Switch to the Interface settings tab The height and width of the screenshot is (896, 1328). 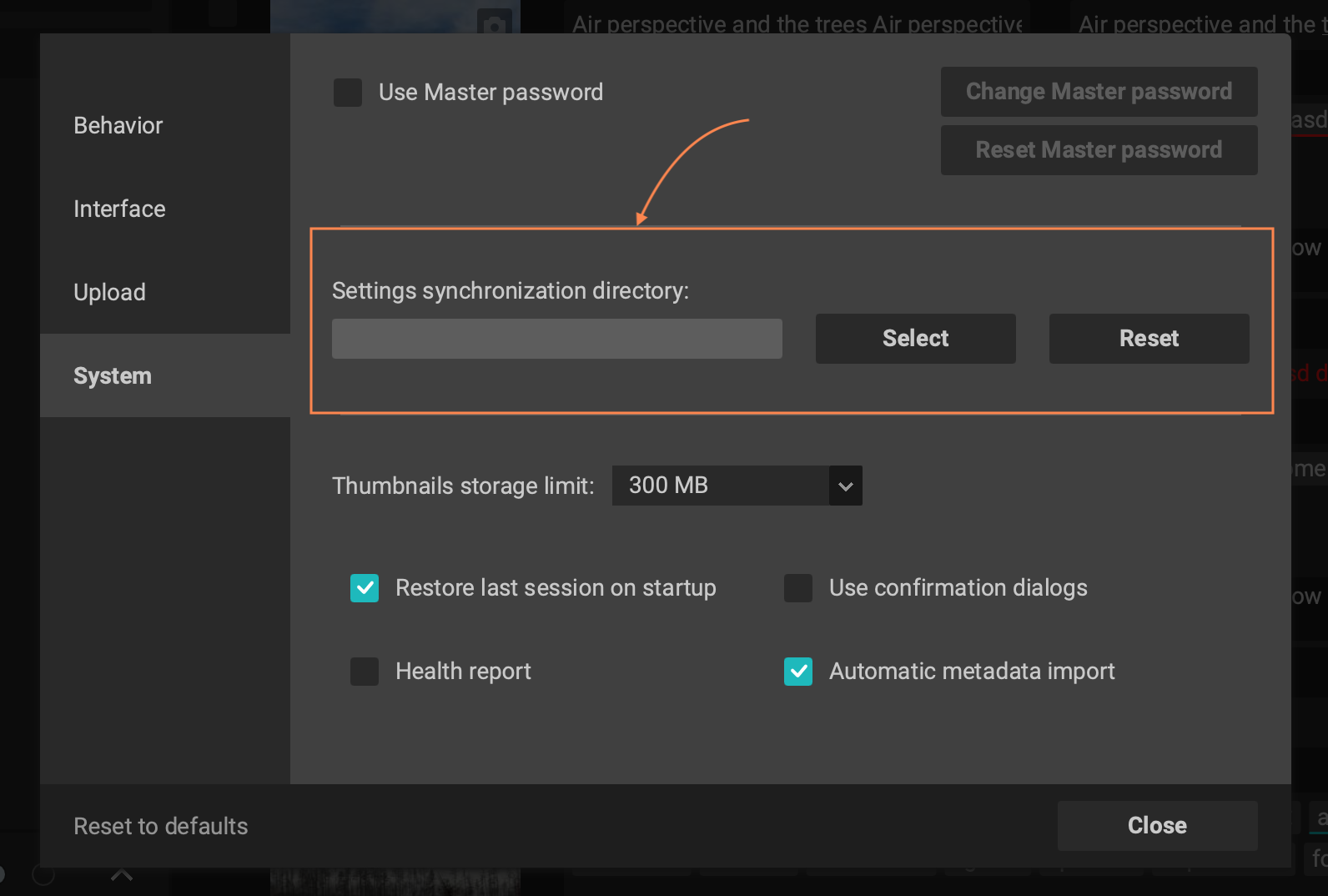(165, 209)
